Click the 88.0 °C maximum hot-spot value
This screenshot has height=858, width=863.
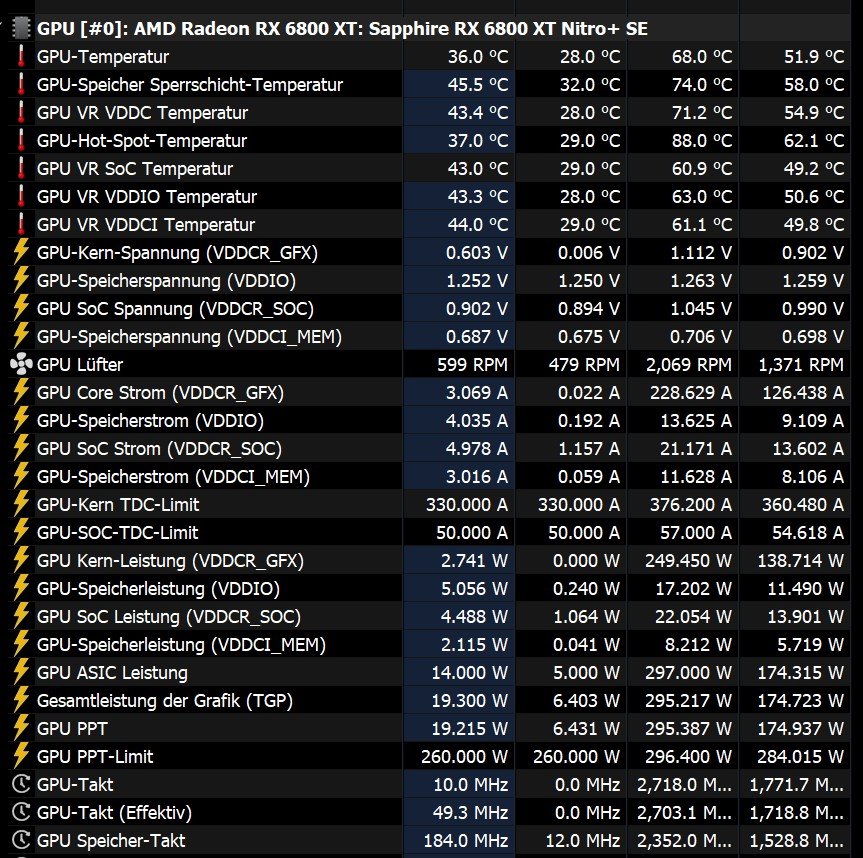pyautogui.click(x=702, y=141)
